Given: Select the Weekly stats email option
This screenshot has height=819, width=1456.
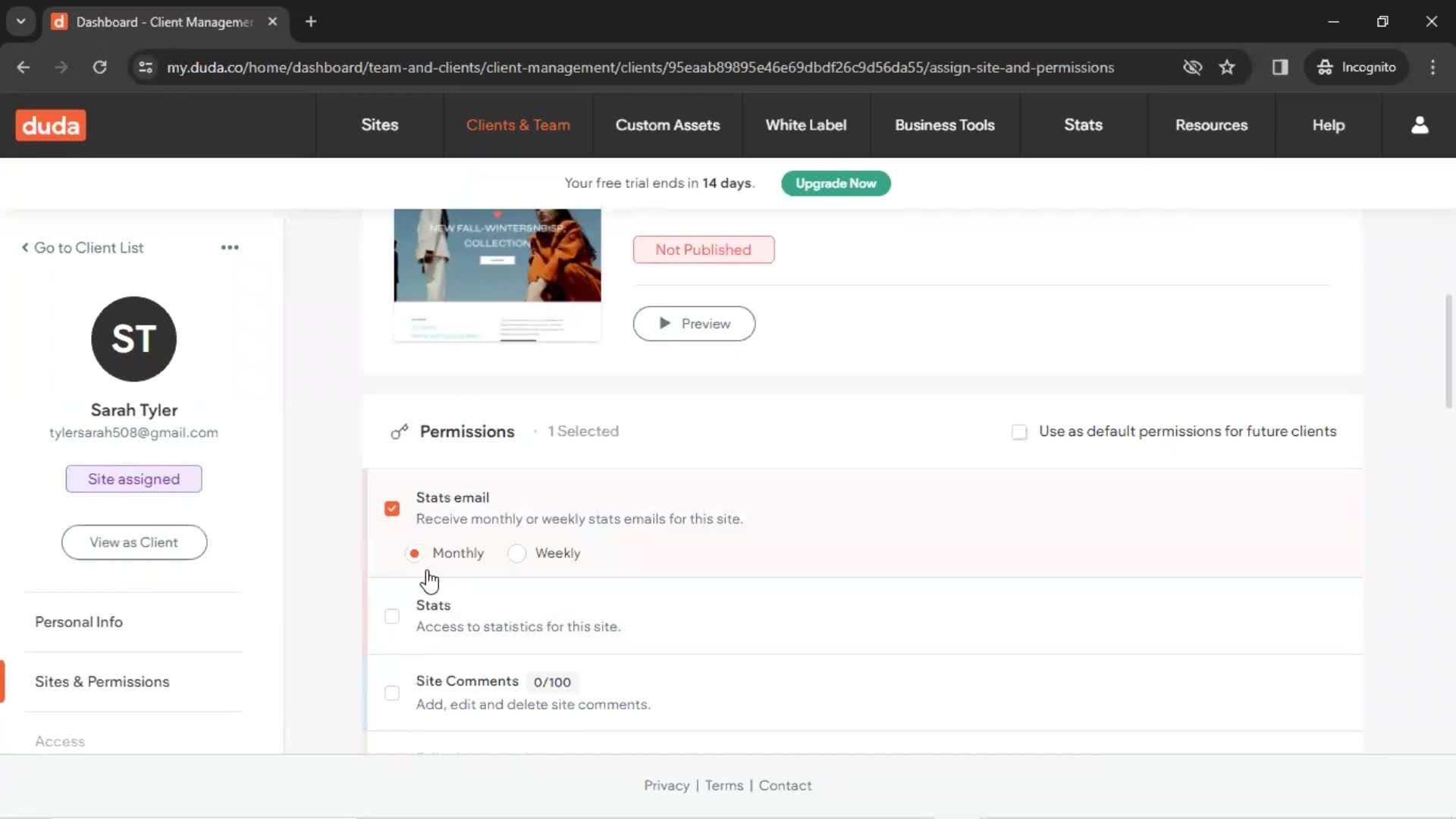Looking at the screenshot, I should [x=516, y=554].
